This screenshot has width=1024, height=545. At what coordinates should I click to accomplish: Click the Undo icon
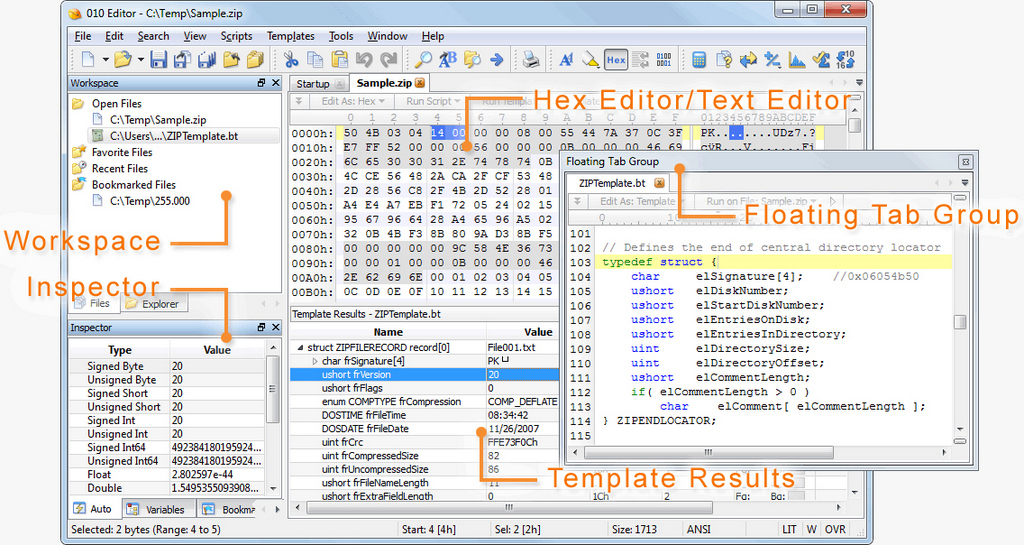[x=364, y=60]
